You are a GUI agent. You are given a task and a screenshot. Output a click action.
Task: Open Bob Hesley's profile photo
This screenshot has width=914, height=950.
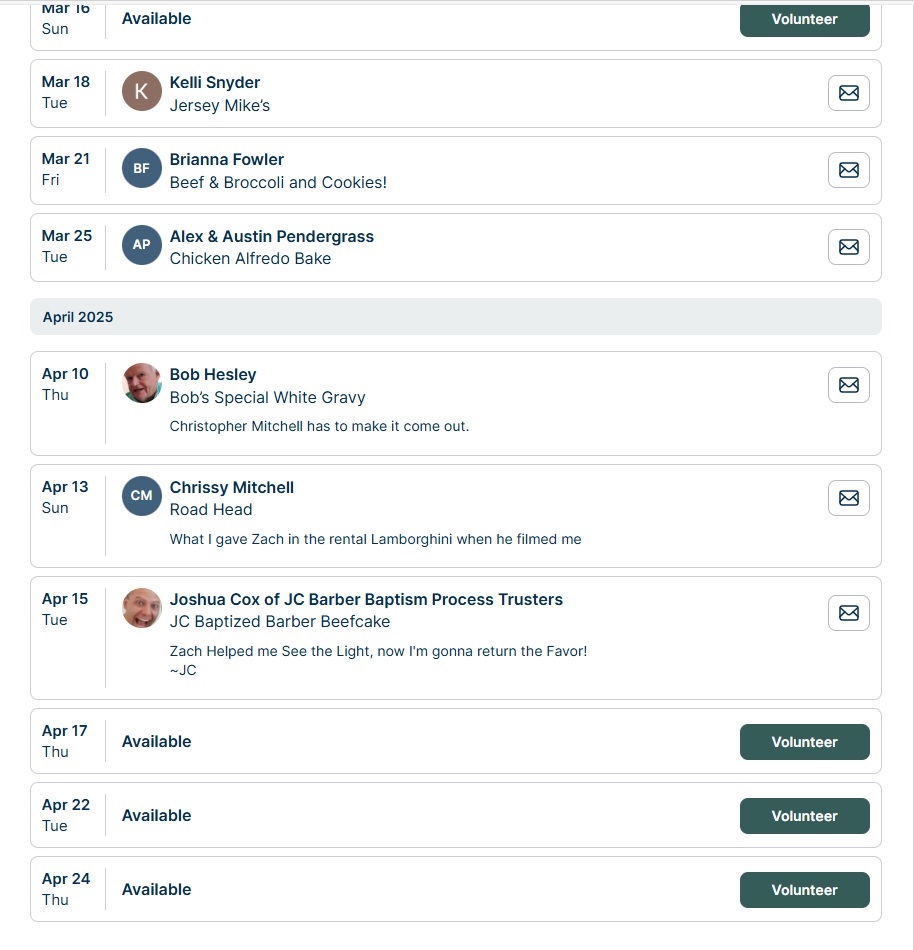coord(142,383)
